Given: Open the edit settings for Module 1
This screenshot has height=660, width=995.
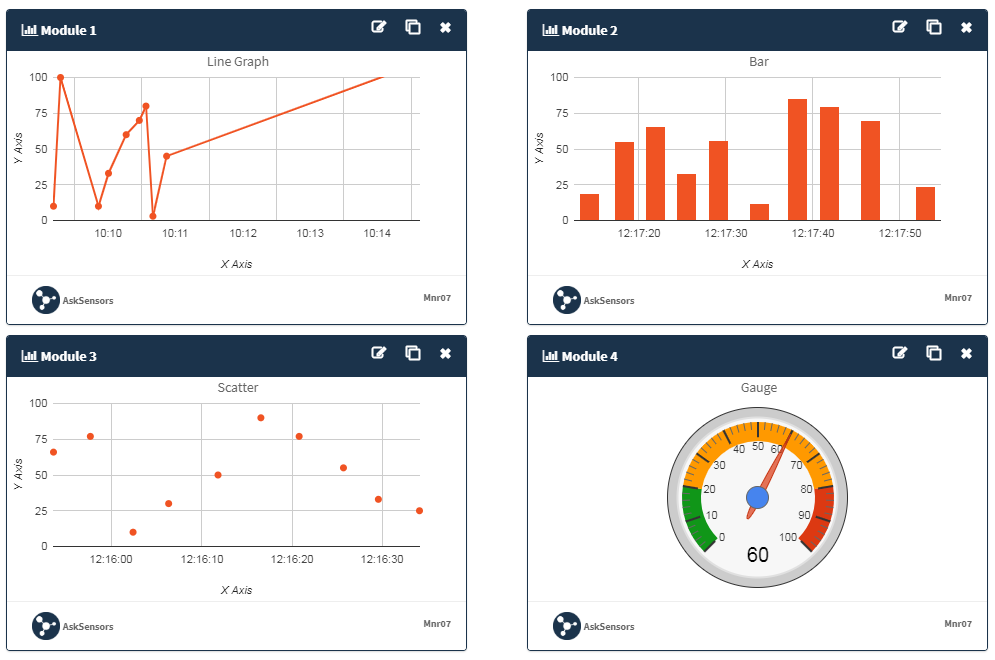Looking at the screenshot, I should pyautogui.click(x=378, y=28).
